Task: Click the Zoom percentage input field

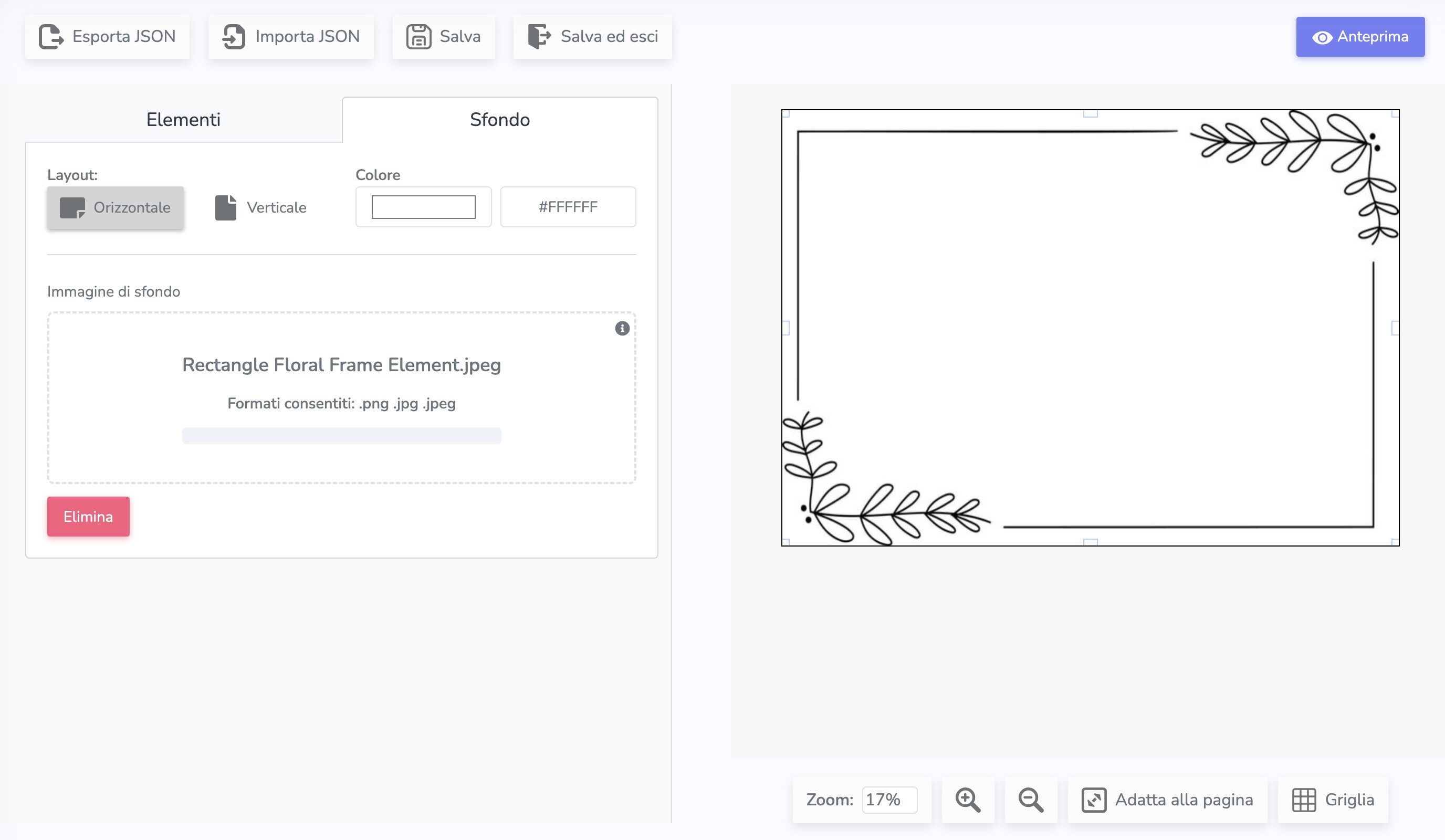Action: [889, 799]
